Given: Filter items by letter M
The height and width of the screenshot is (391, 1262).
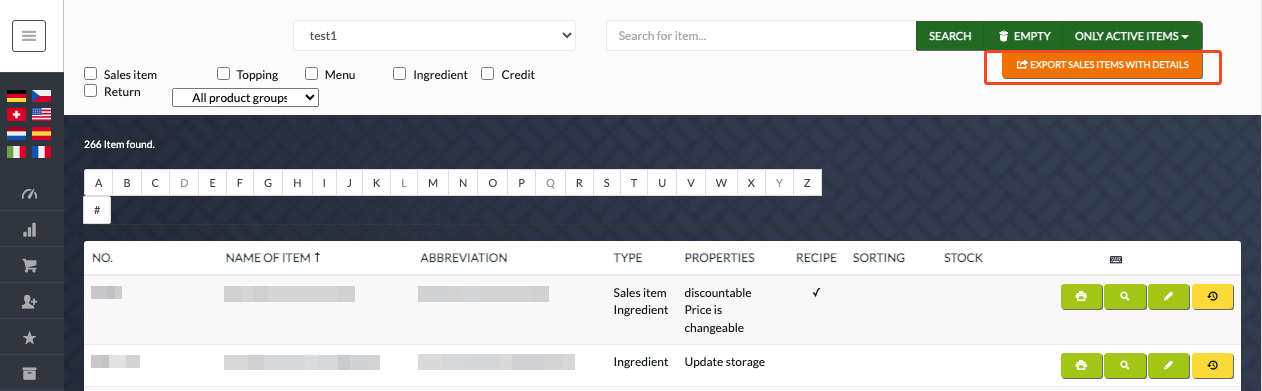Looking at the screenshot, I should click(x=433, y=183).
